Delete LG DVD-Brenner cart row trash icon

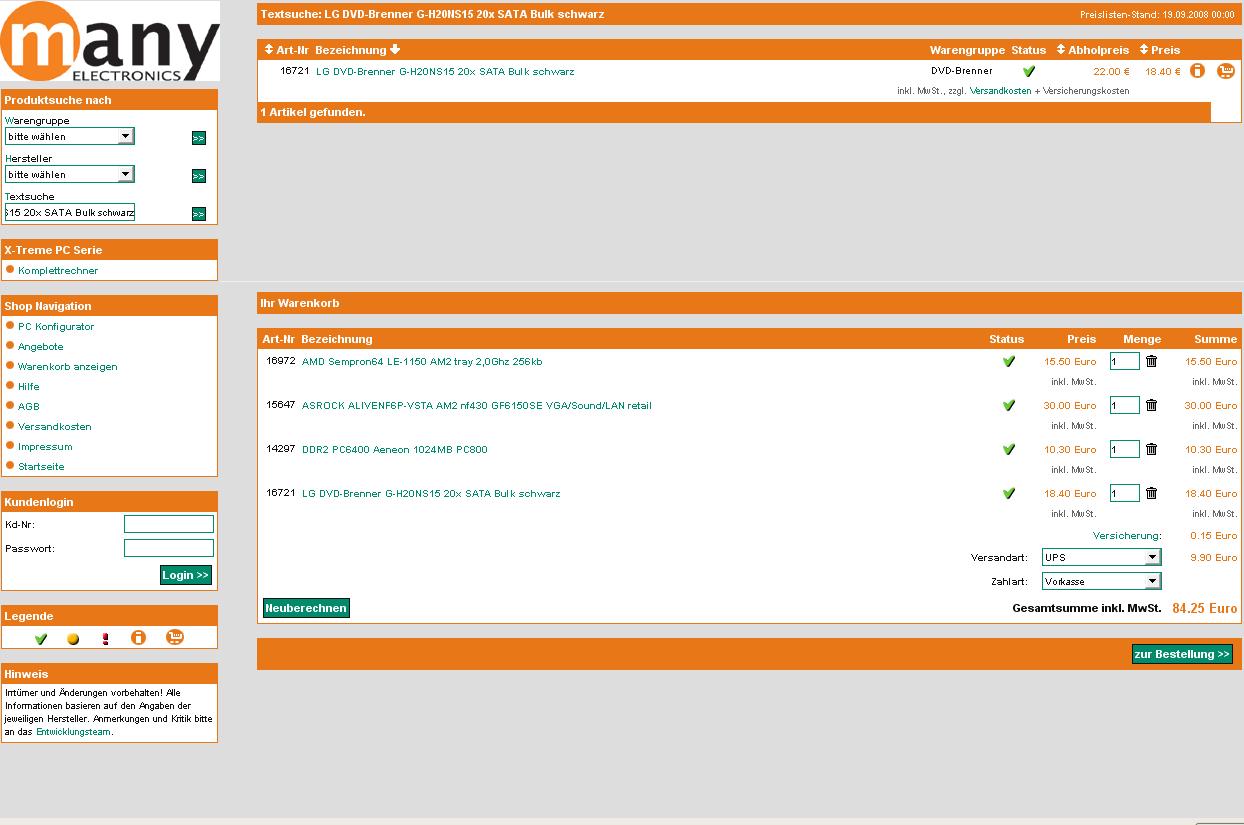coord(1151,493)
